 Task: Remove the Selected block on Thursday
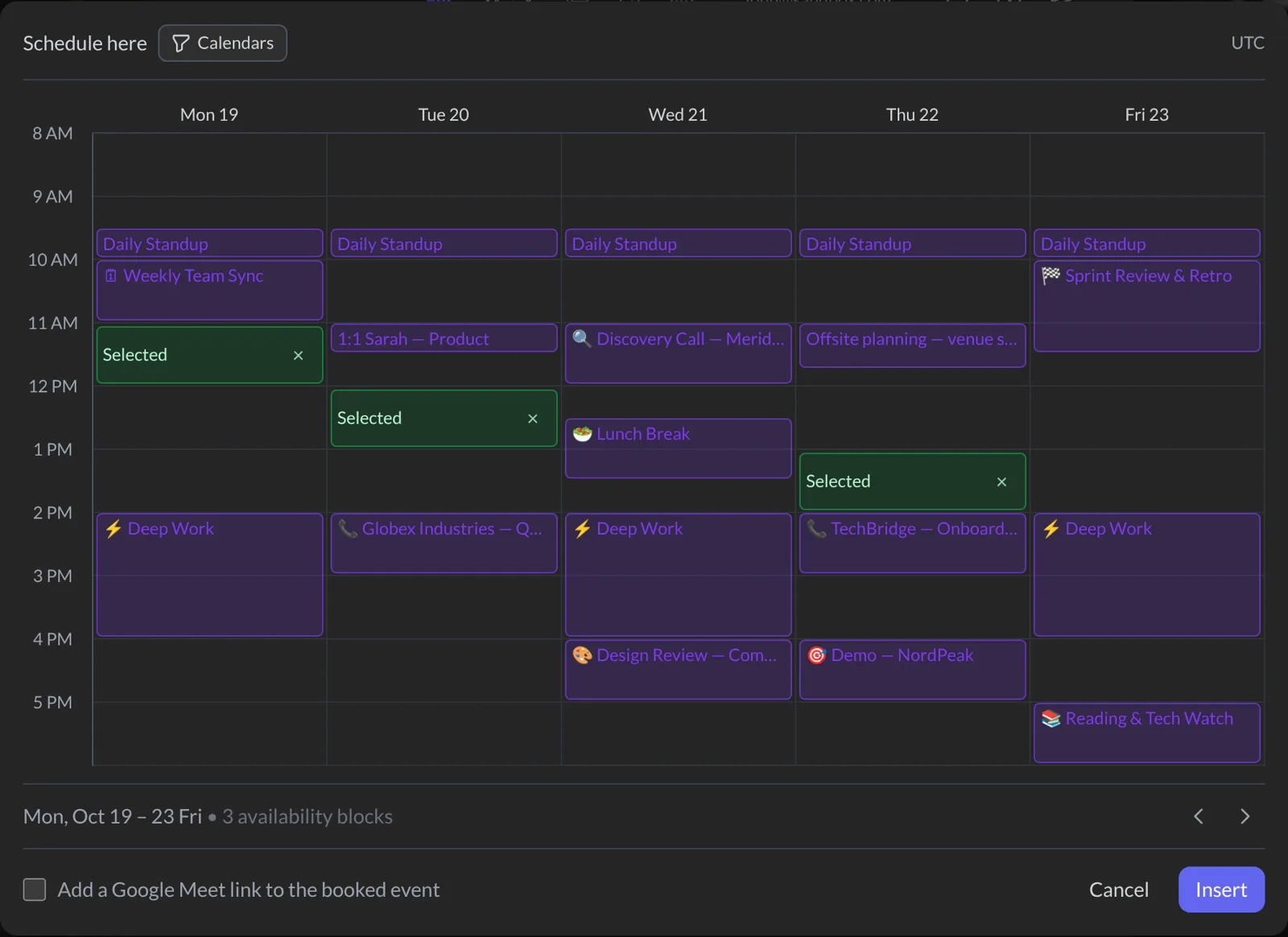pos(1001,481)
